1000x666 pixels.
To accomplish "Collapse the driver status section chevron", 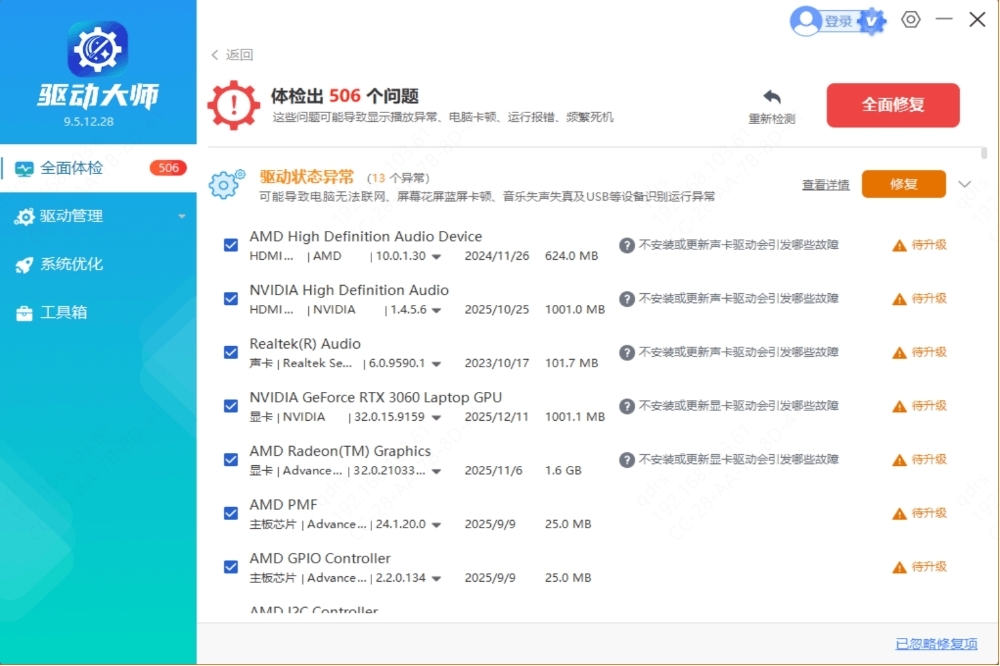I will pyautogui.click(x=965, y=184).
